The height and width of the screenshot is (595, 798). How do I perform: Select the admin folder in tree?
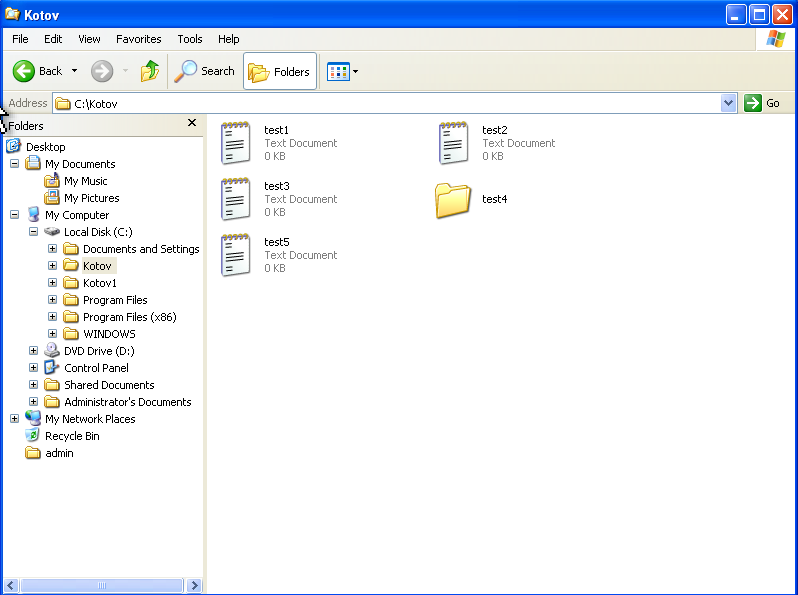tap(59, 453)
